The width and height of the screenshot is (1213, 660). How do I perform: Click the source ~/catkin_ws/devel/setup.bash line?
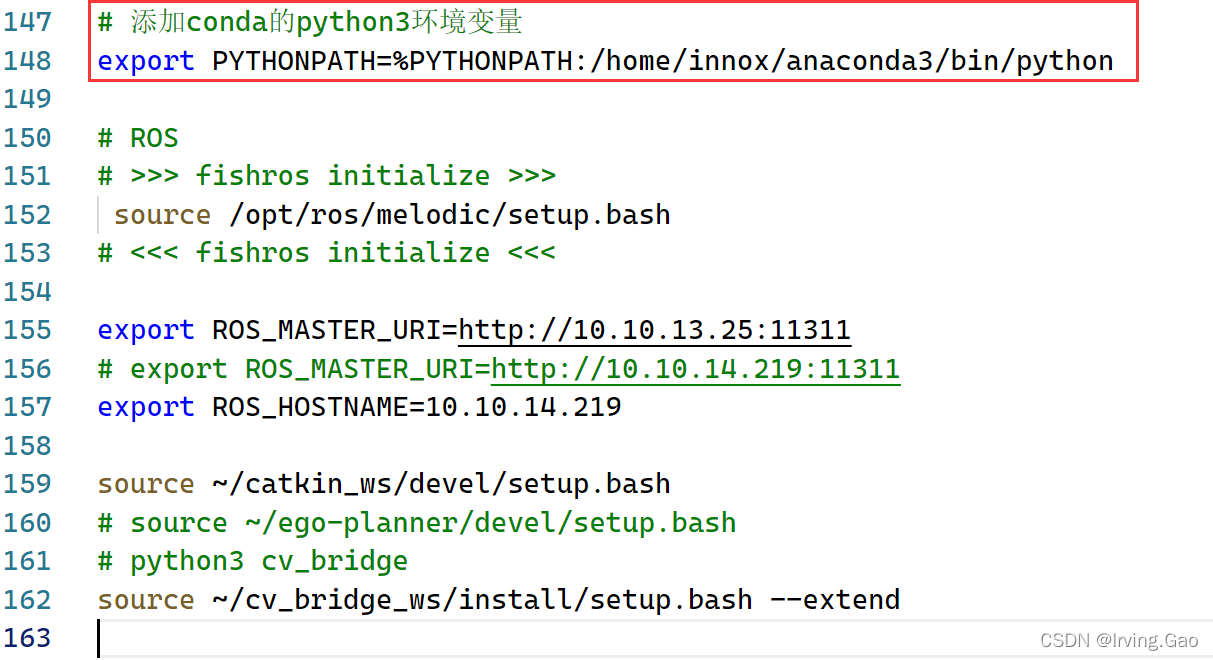(383, 483)
